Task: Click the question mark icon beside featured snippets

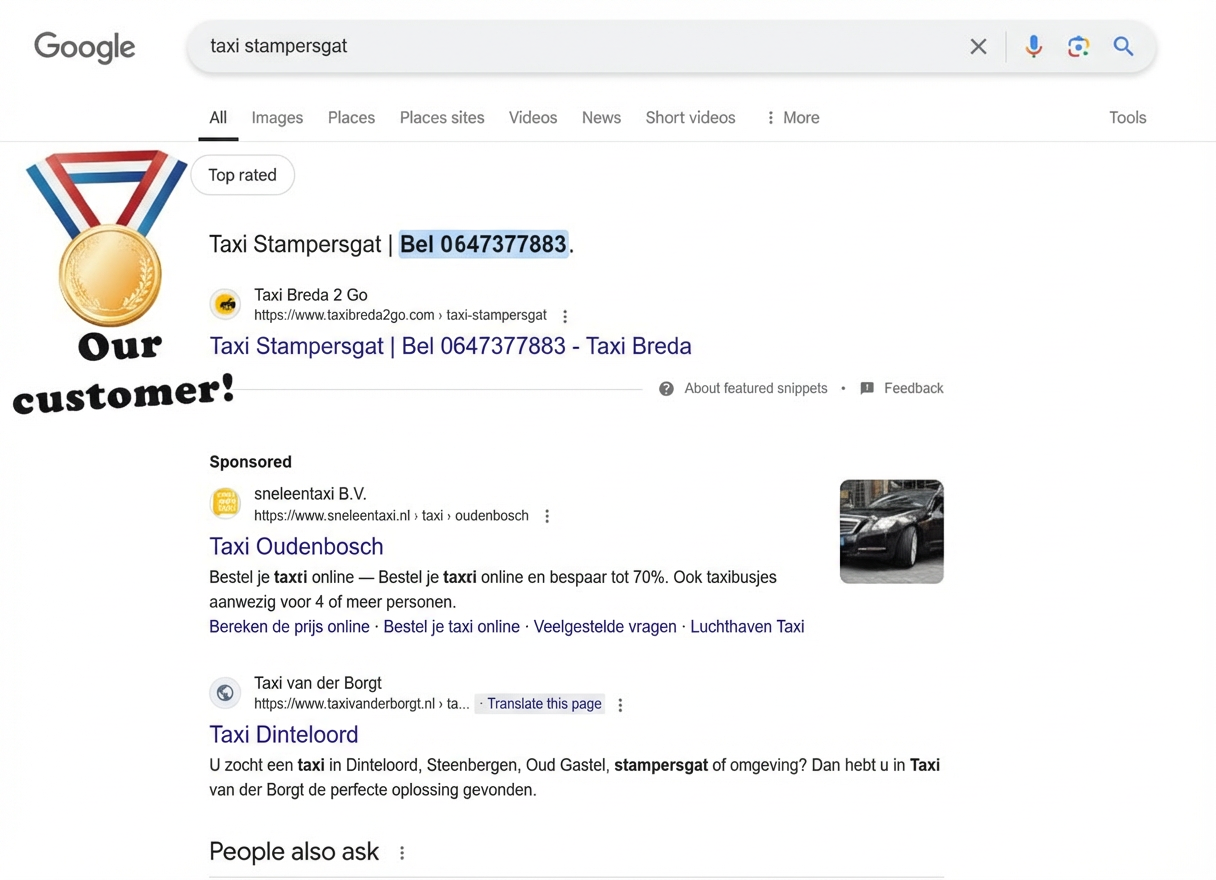Action: coord(666,389)
